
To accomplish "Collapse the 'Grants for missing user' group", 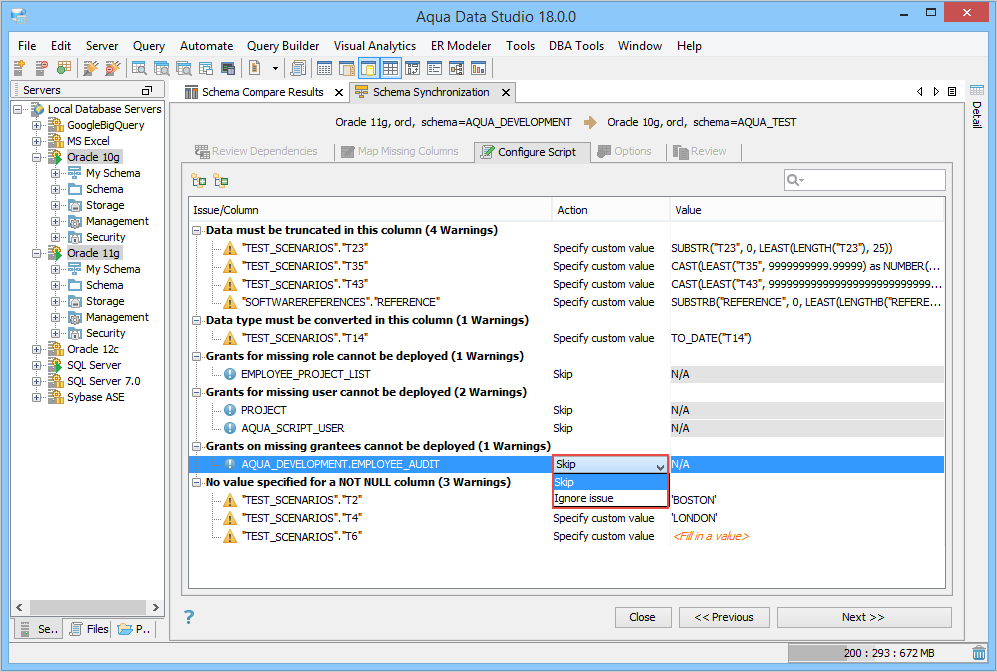I will click(x=197, y=392).
